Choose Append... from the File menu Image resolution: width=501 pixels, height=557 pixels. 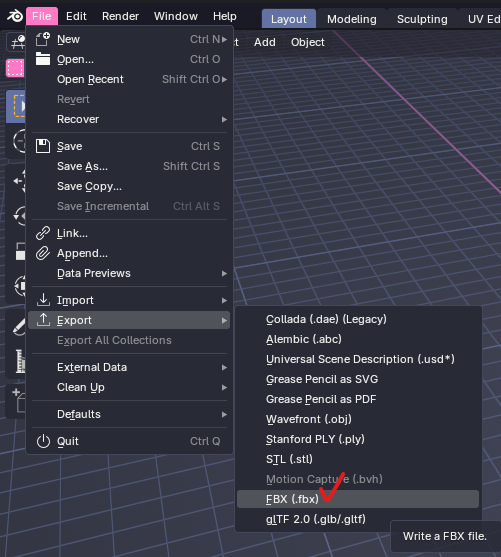129,253
